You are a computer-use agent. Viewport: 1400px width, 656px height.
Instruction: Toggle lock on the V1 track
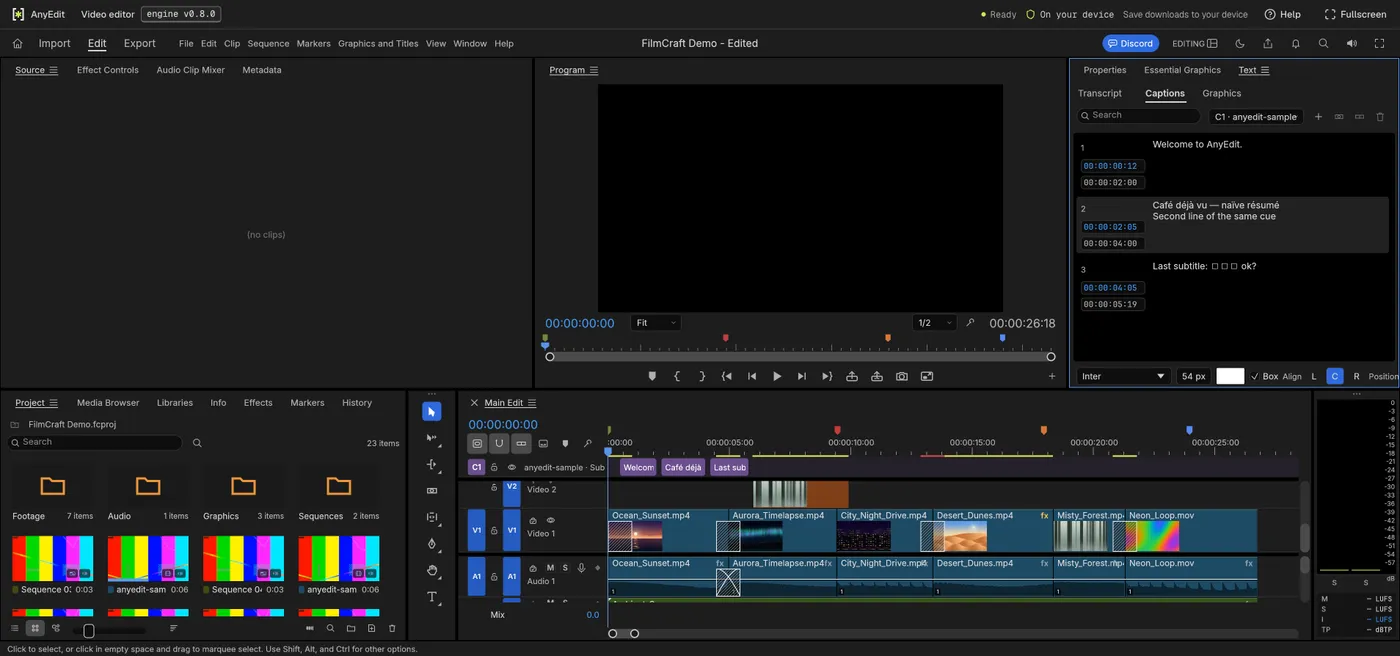point(494,531)
